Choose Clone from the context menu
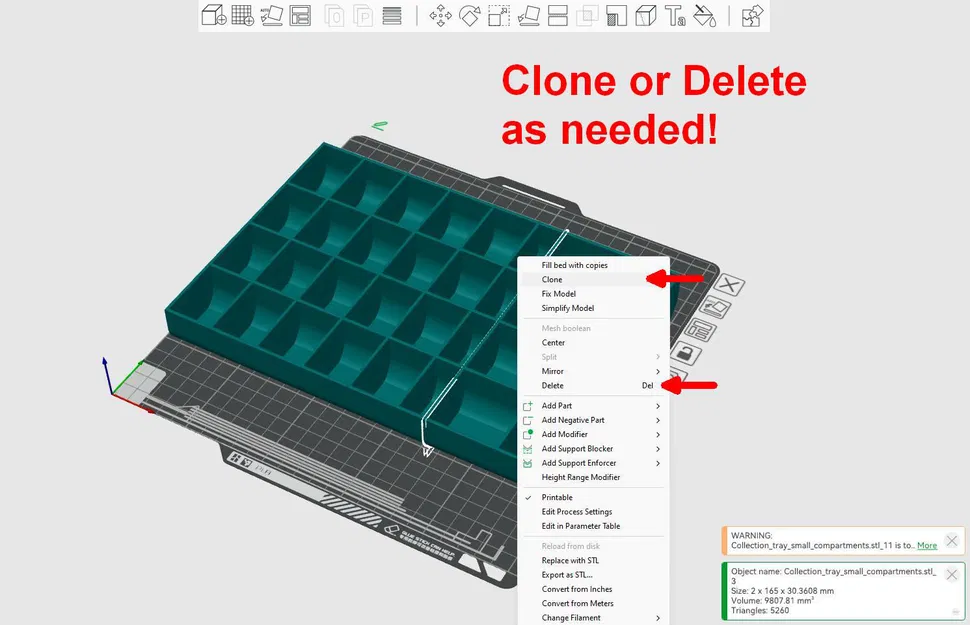The height and width of the screenshot is (625, 970). [593, 280]
